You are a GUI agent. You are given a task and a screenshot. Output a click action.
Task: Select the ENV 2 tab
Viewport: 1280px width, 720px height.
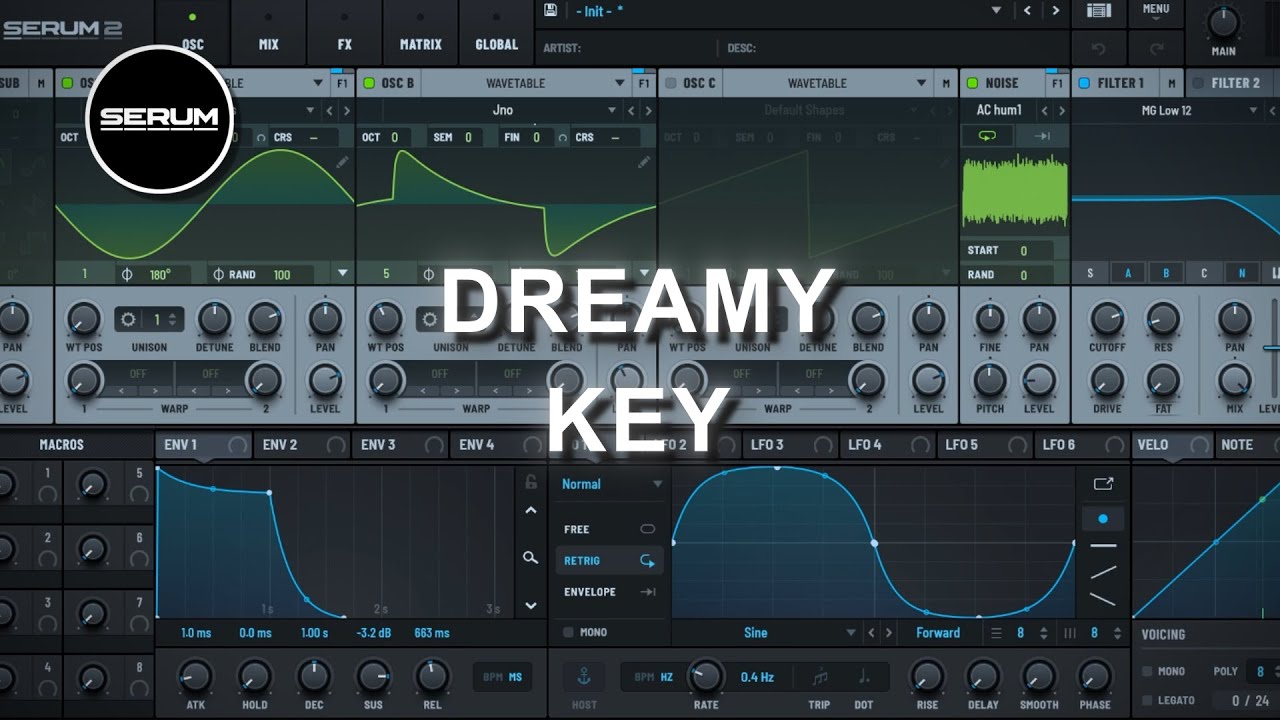point(301,445)
